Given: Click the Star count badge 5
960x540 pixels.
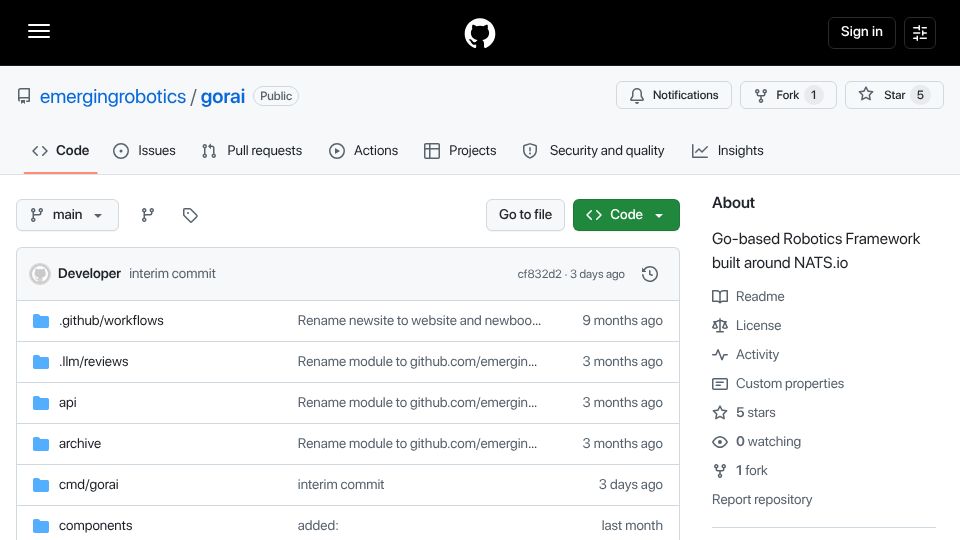Looking at the screenshot, I should pos(920,95).
